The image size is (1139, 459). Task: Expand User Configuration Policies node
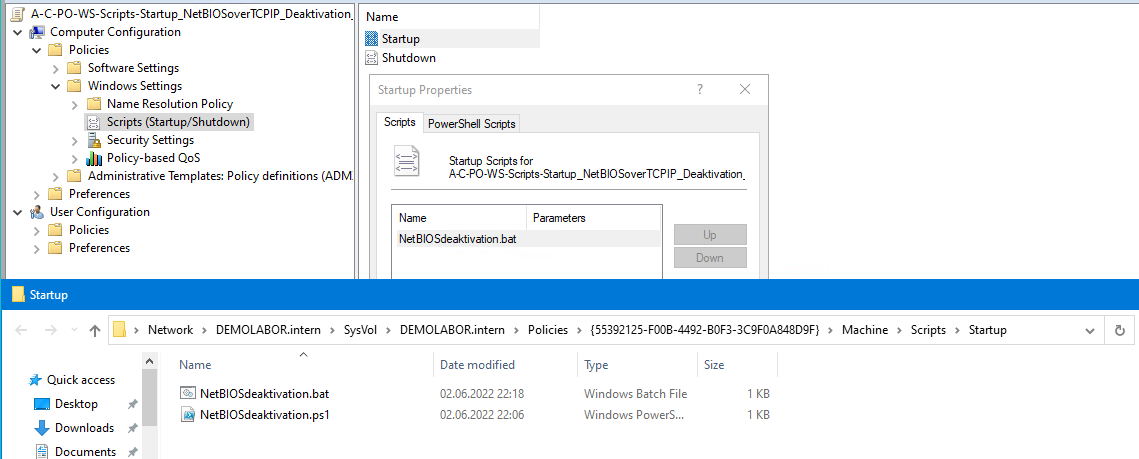(x=37, y=230)
